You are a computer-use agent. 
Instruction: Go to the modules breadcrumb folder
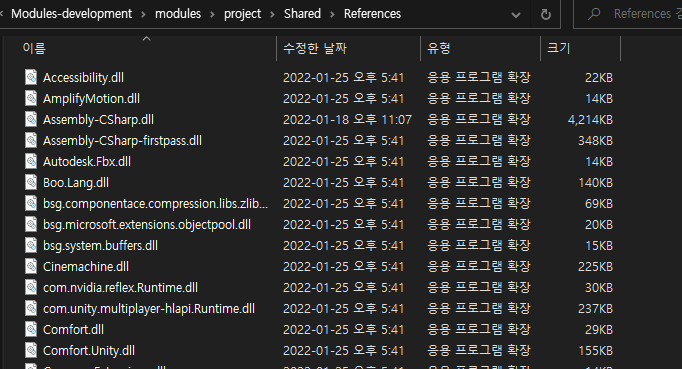(x=178, y=14)
